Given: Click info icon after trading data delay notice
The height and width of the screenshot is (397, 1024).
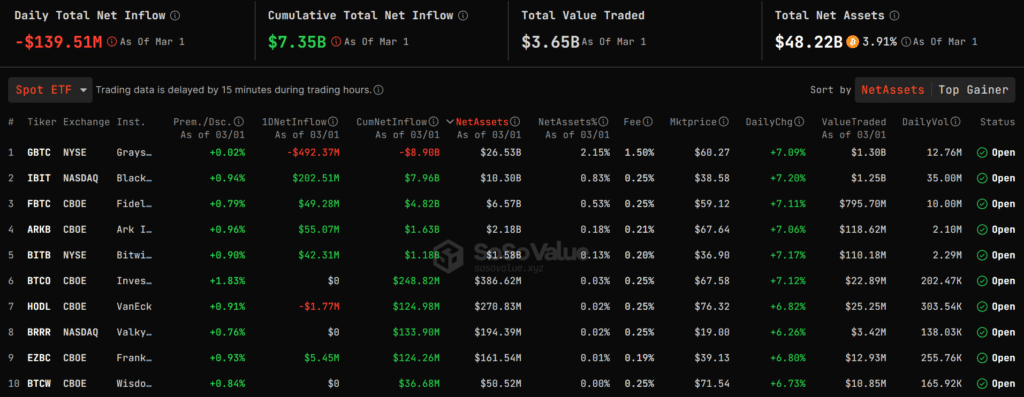Looking at the screenshot, I should tap(378, 90).
